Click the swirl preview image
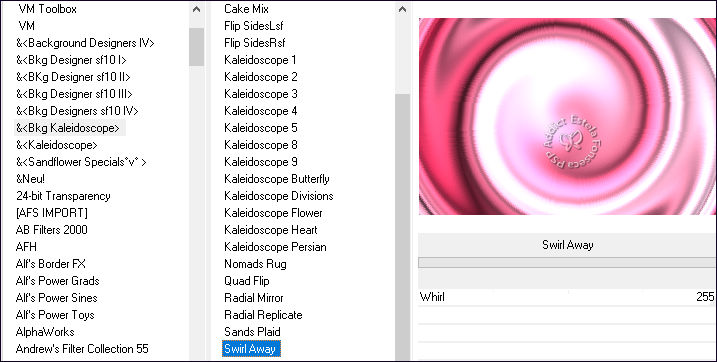This screenshot has height=362, width=717. (567, 116)
